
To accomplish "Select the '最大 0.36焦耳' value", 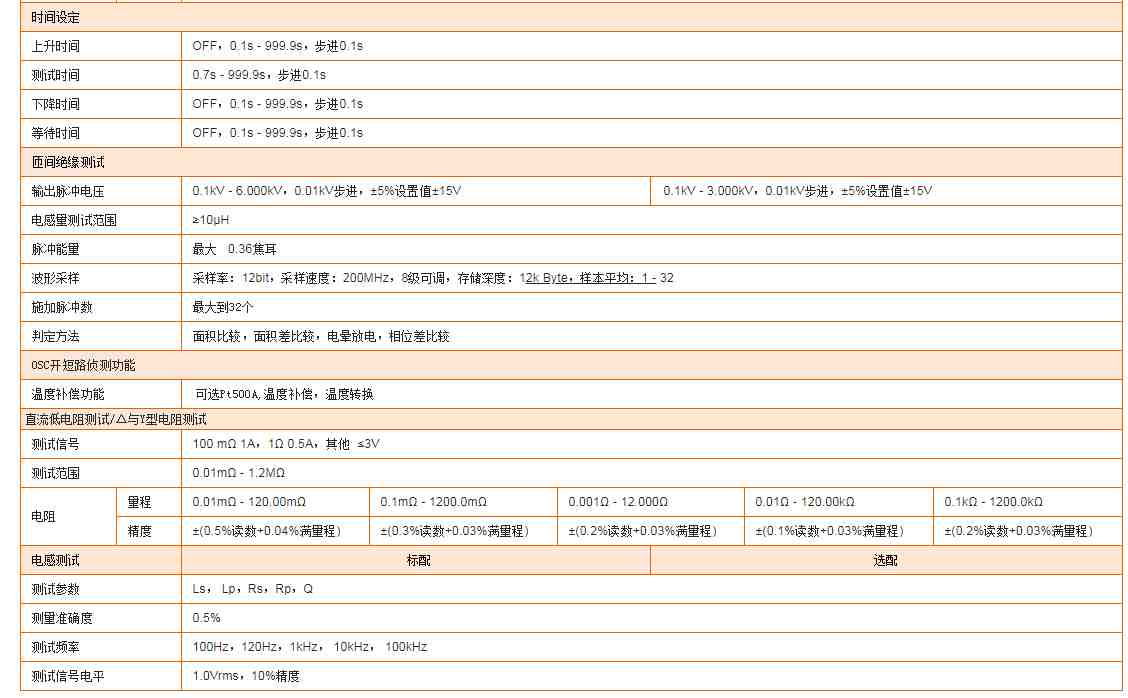I will point(235,249).
